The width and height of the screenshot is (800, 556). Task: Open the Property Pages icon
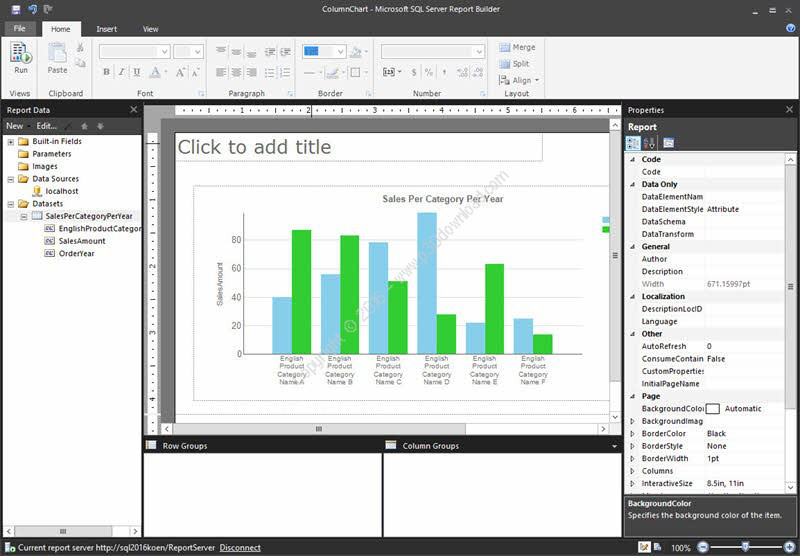[x=668, y=143]
